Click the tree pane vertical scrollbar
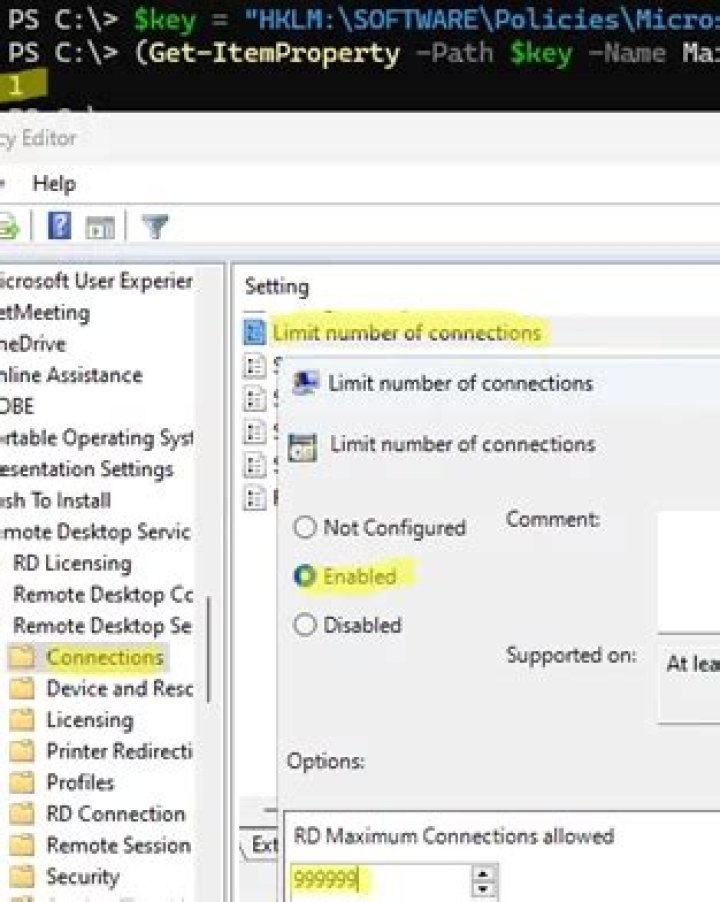Image resolution: width=720 pixels, height=902 pixels. point(208,649)
